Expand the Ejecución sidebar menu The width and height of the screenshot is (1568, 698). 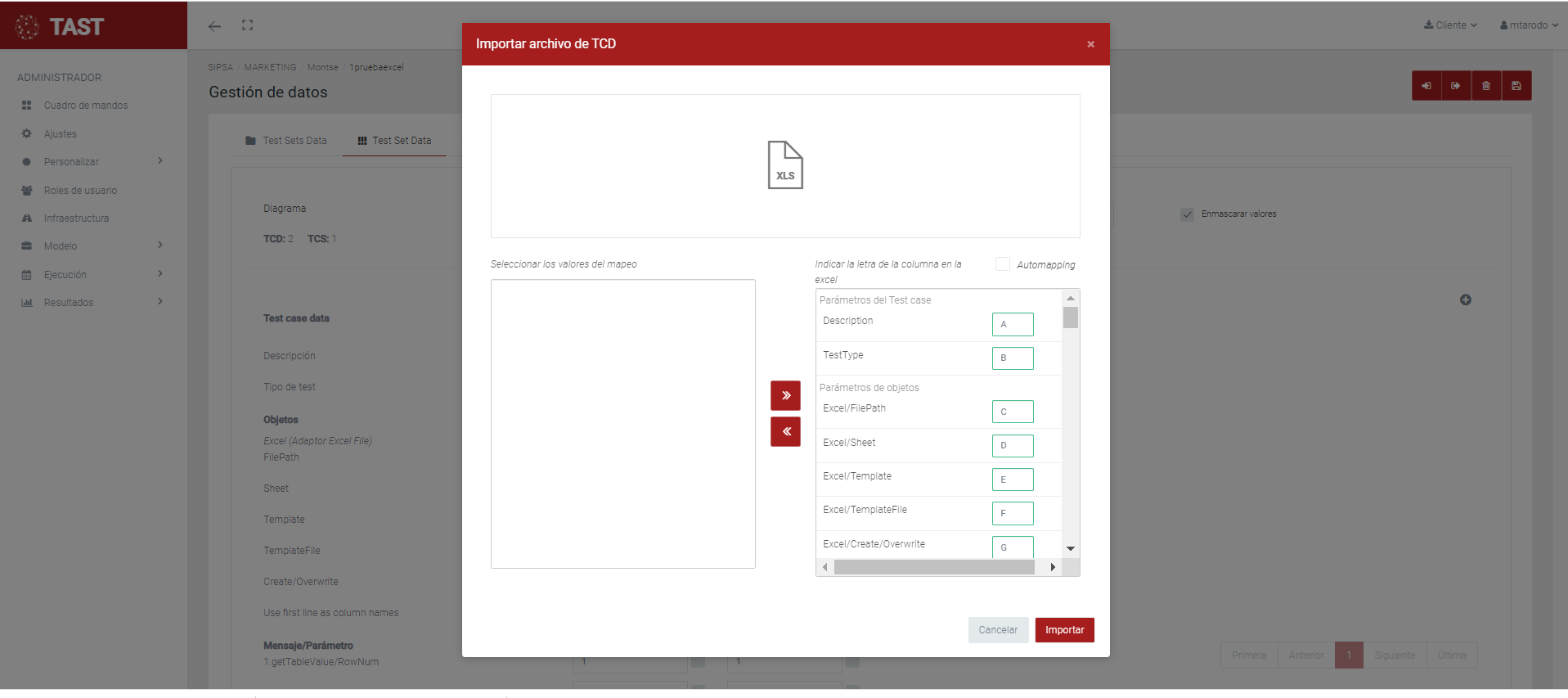tap(92, 275)
